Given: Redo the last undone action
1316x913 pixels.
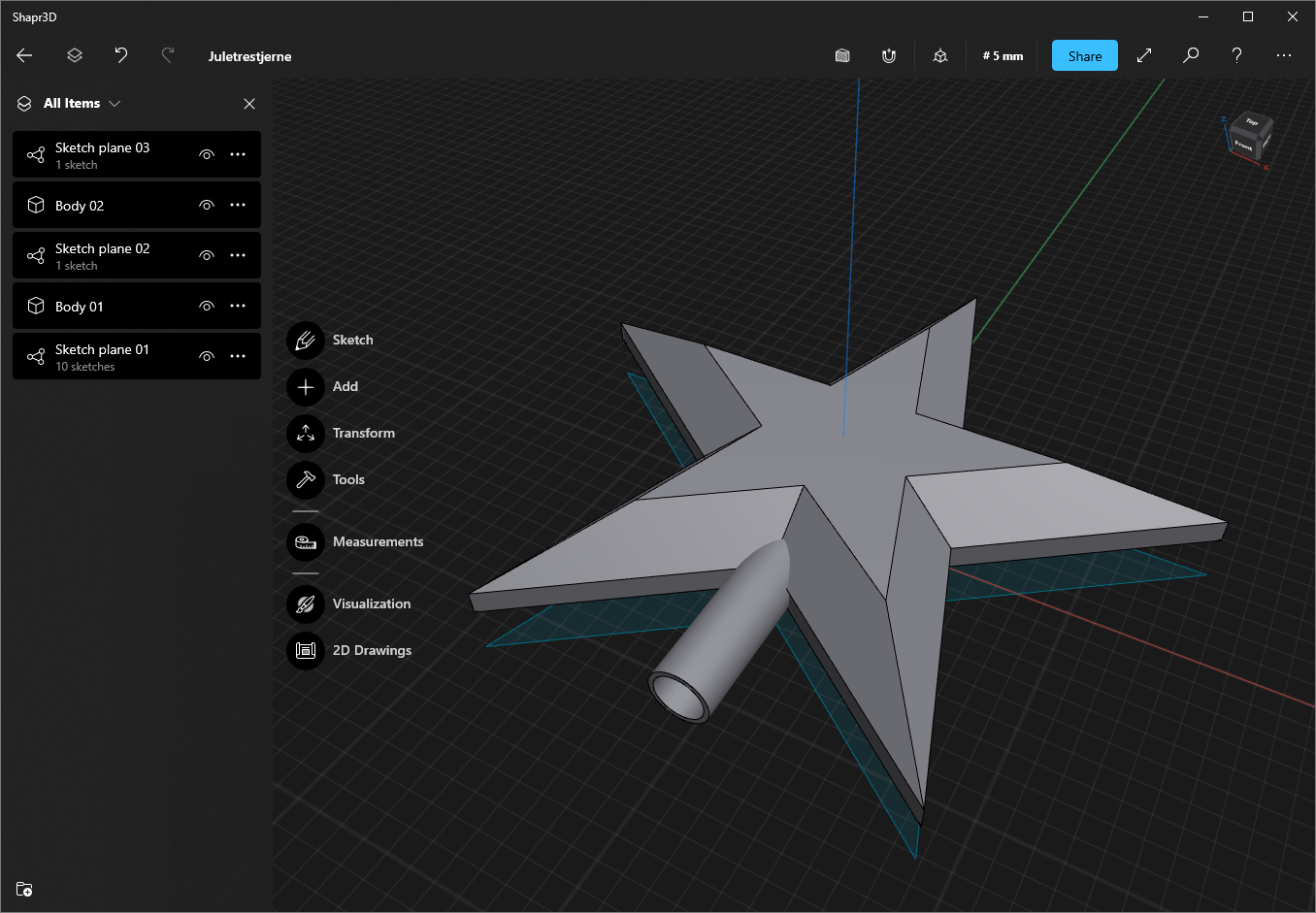Looking at the screenshot, I should 168,55.
